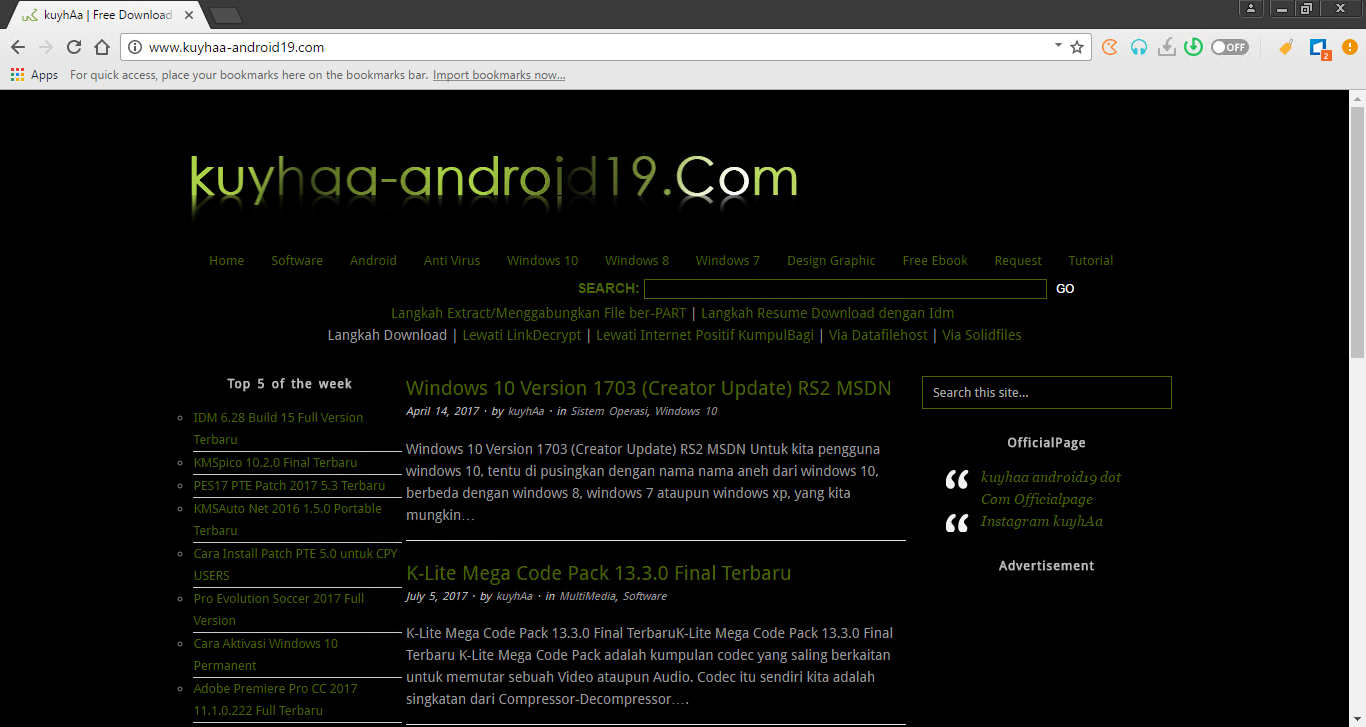The width and height of the screenshot is (1366, 727).
Task: Open Langkah Resume Download dengan Idm link
Action: [828, 313]
